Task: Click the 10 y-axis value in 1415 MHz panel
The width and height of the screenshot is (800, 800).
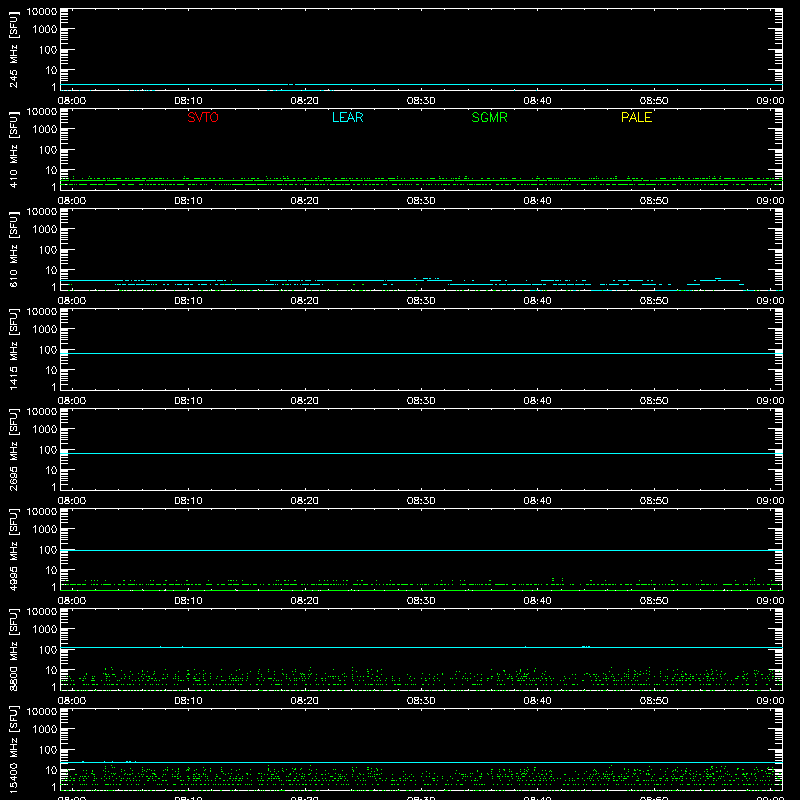Action: [52, 370]
